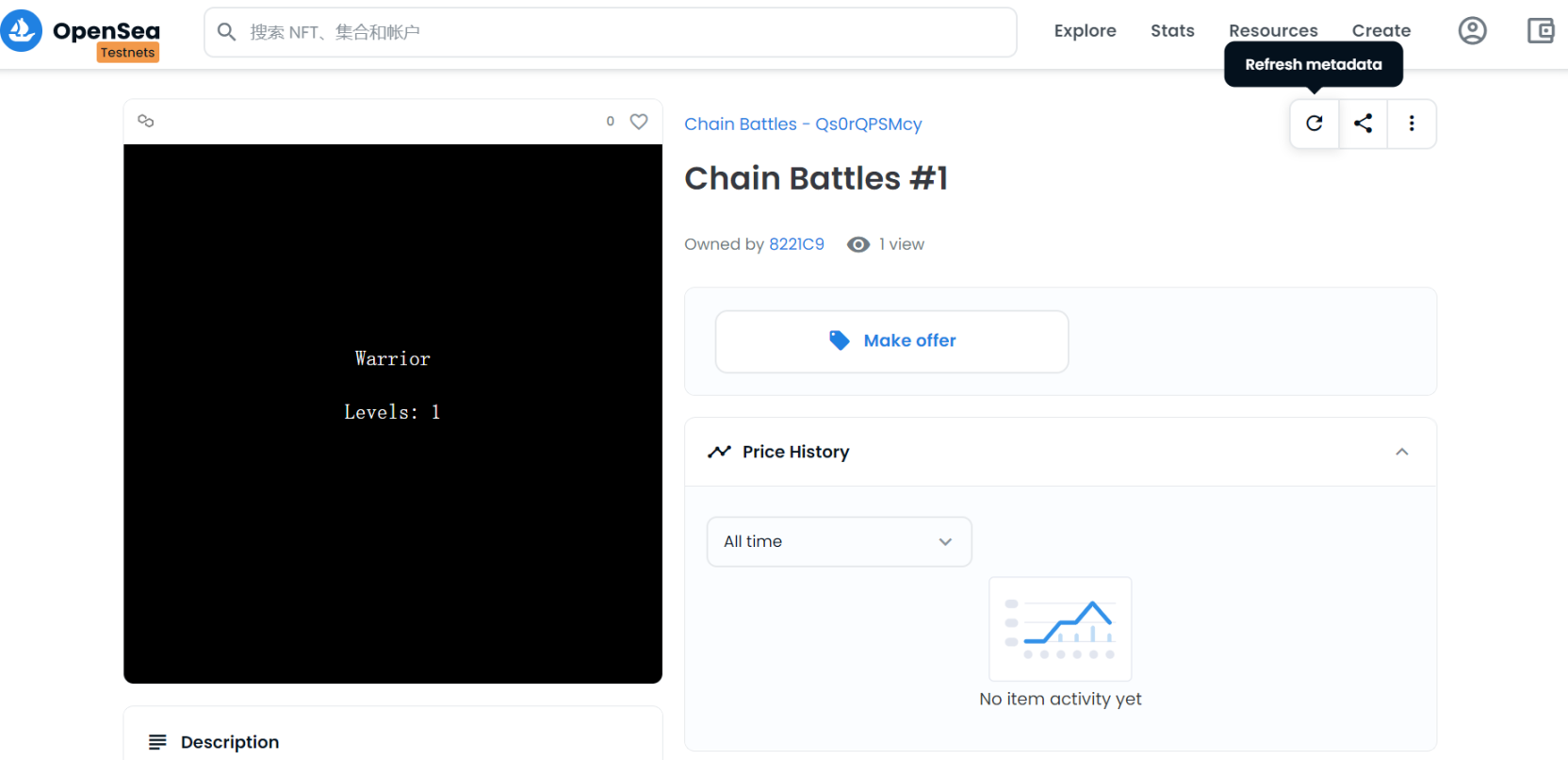
Task: Click the Warrior NFT image
Action: click(x=393, y=414)
